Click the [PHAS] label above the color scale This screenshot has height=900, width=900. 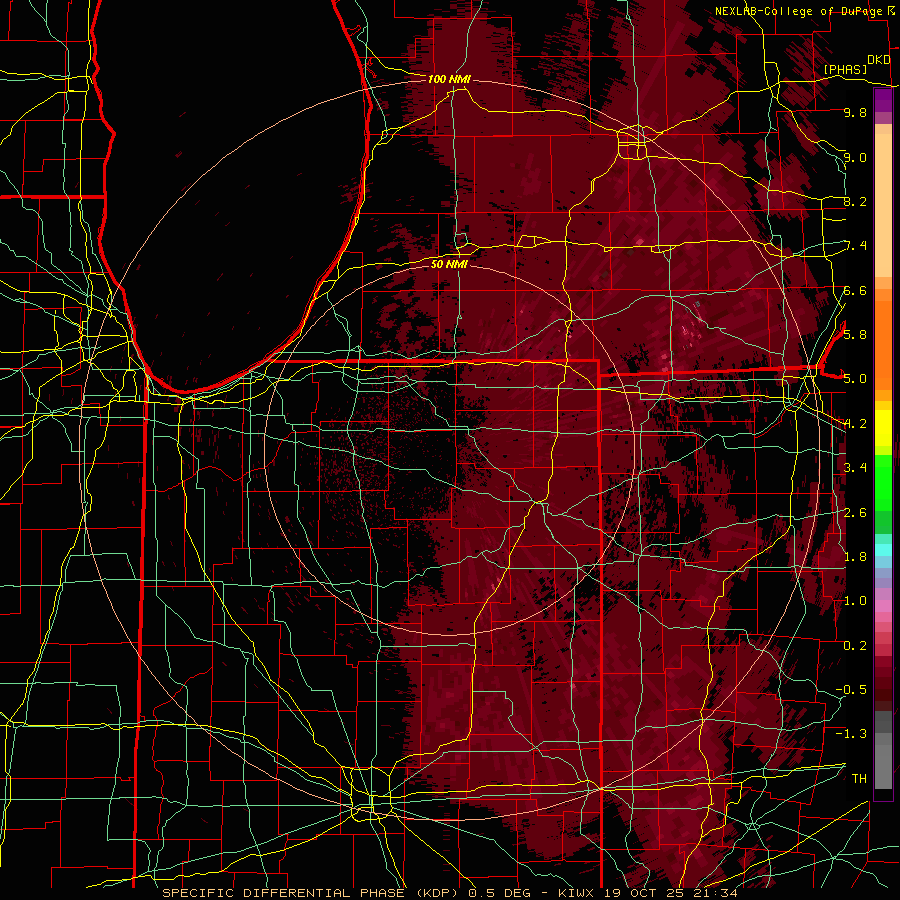pyautogui.click(x=845, y=69)
